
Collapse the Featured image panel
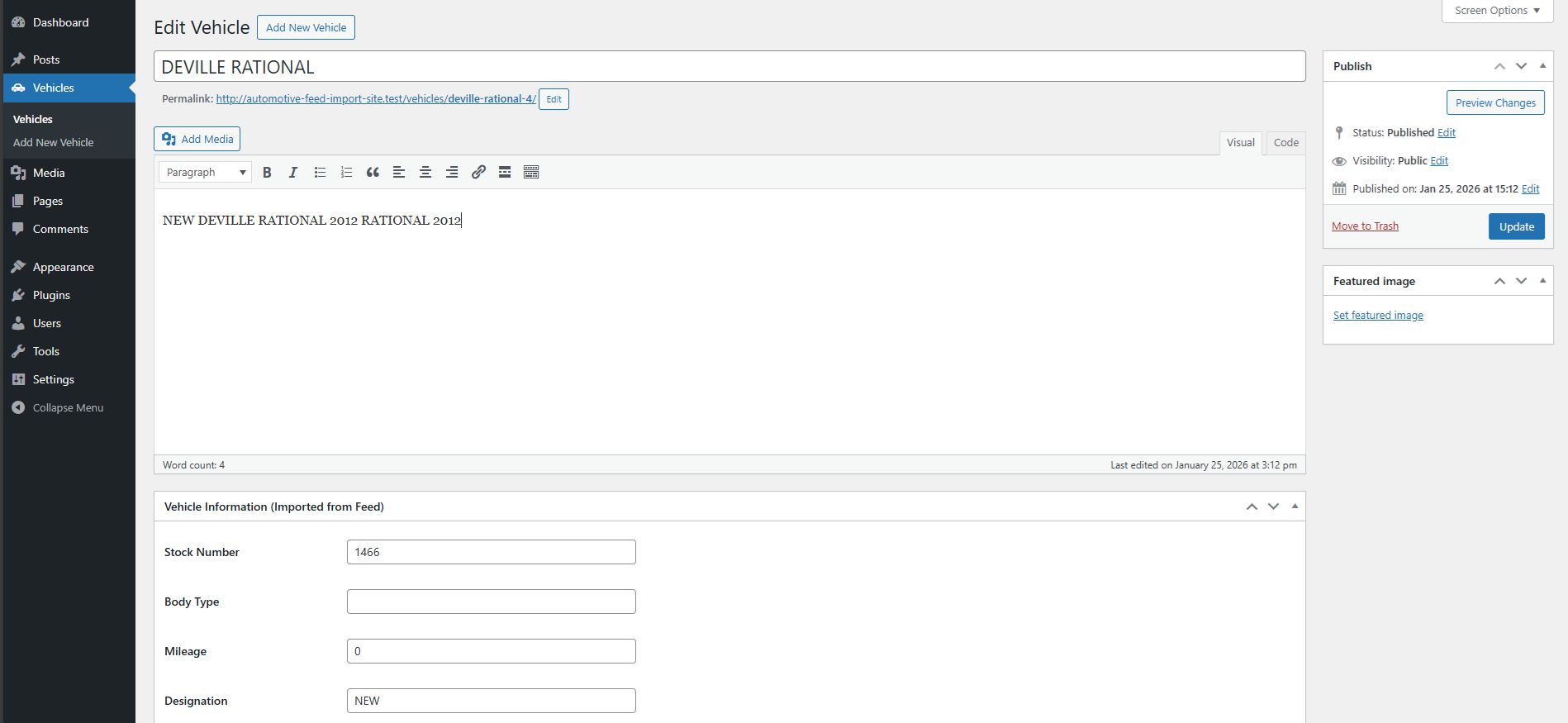[x=1542, y=281]
